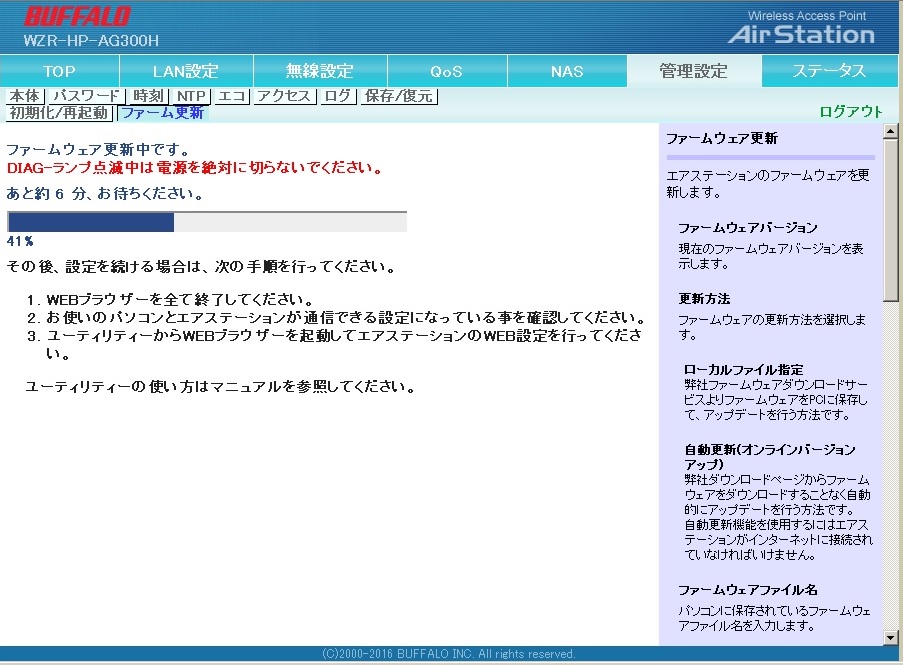
Task: Click the ログアウト link
Action: click(x=851, y=112)
